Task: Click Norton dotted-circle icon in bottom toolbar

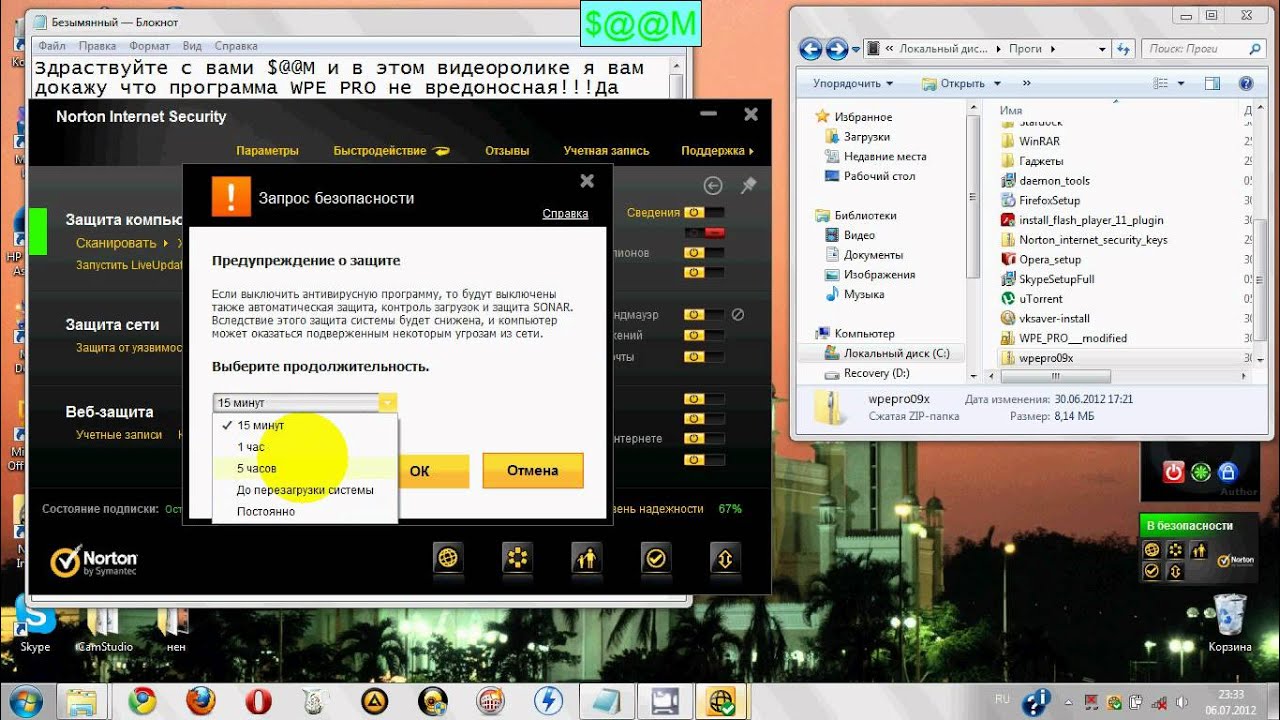Action: [x=517, y=558]
